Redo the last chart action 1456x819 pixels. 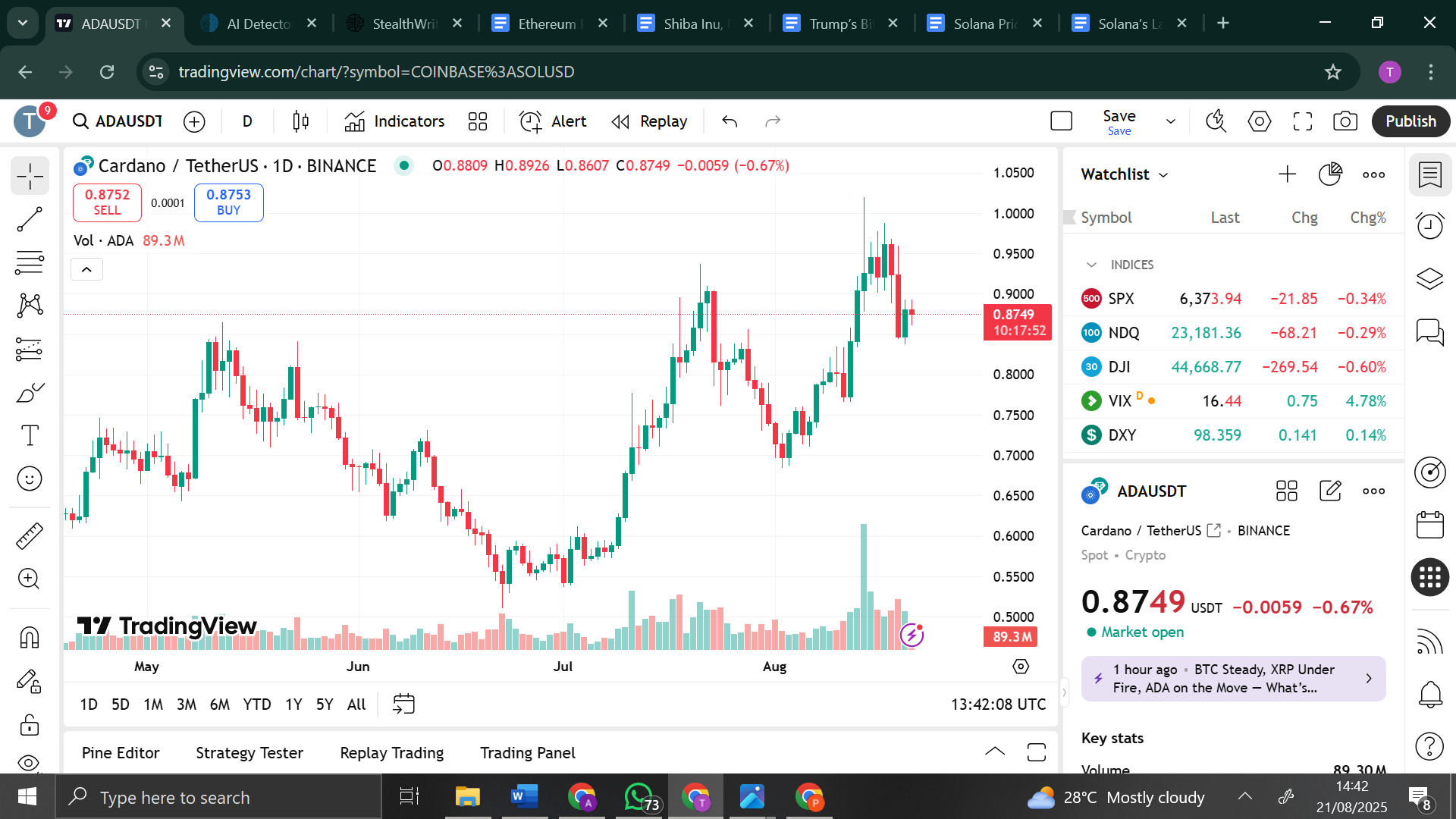pyautogui.click(x=773, y=121)
